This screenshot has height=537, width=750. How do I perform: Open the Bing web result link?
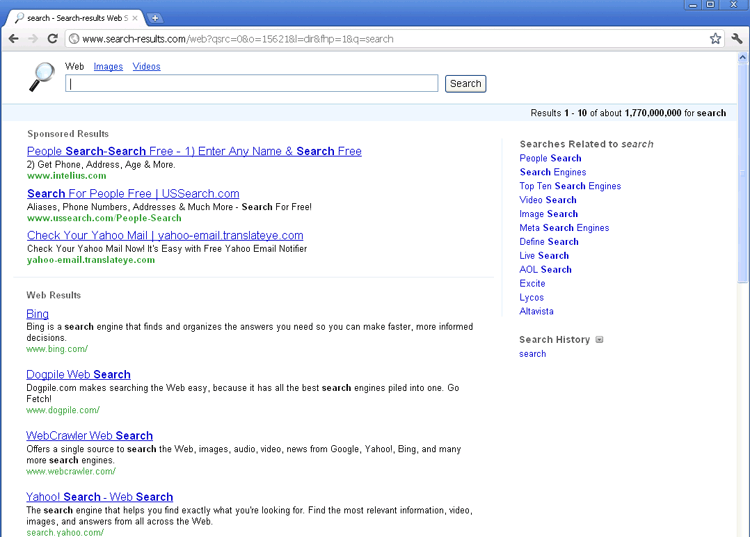point(37,314)
